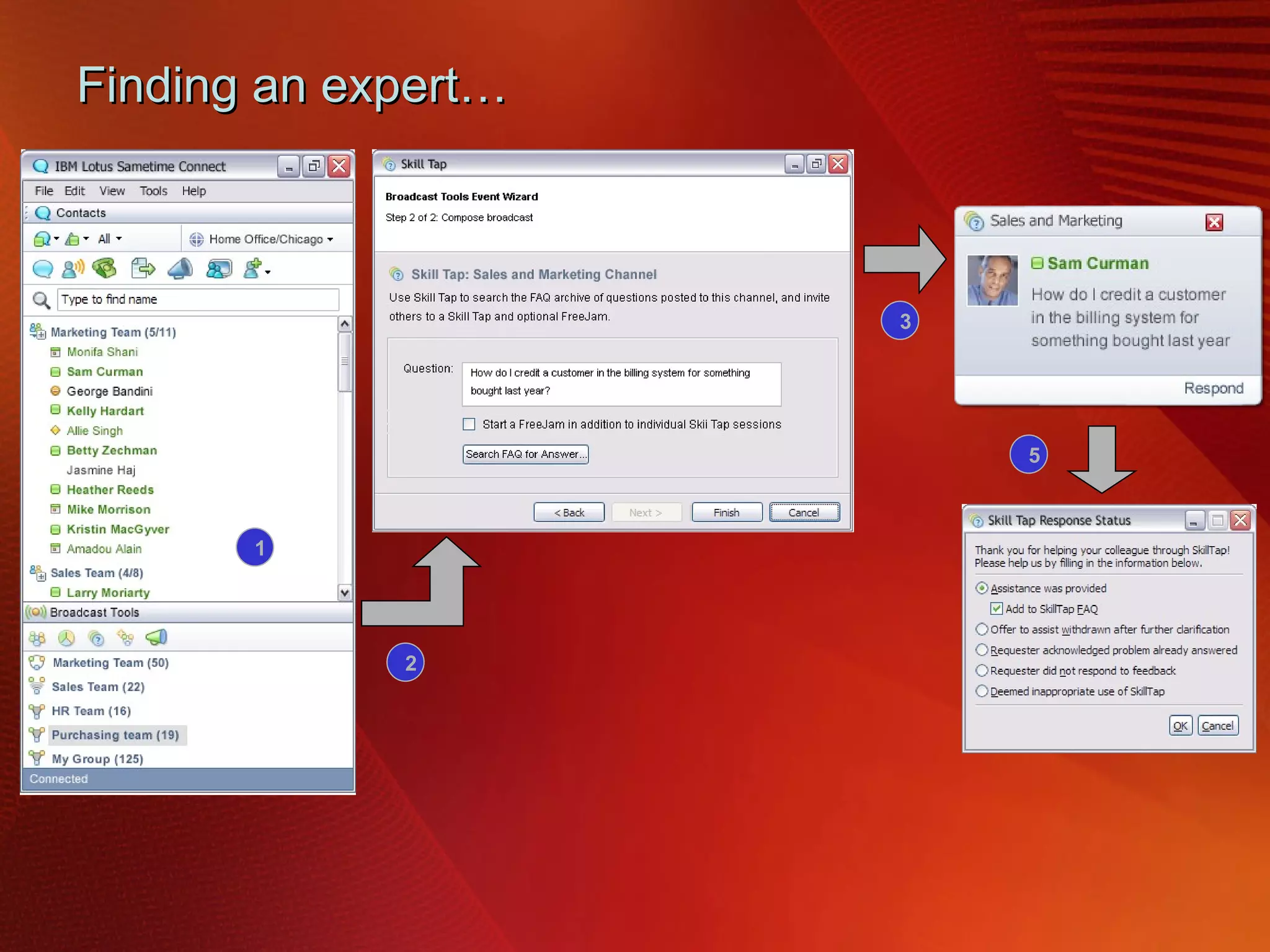Select Deemed inappropriate use of SkillTap
Viewport: 1270px width, 952px height.
click(982, 690)
